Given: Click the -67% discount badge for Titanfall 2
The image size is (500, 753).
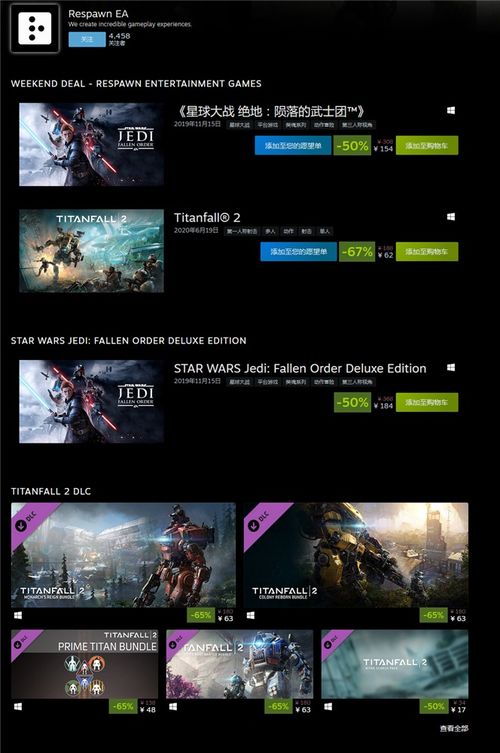Looking at the screenshot, I should coord(357,252).
